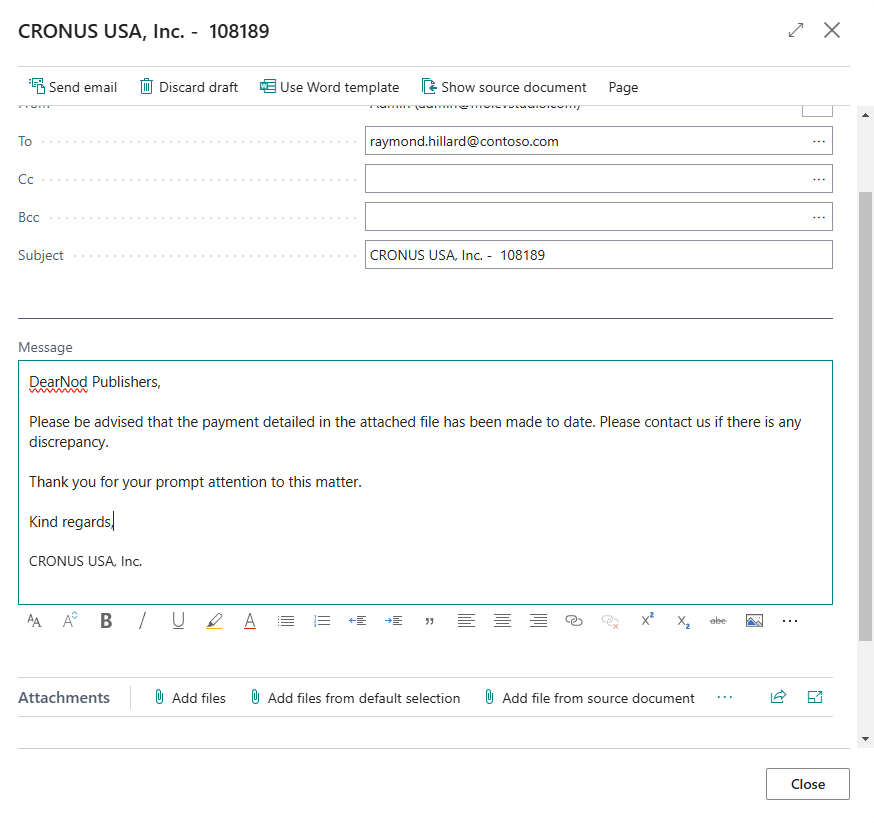Insert a numbered list into the message
Image resolution: width=874 pixels, height=823 pixels.
click(x=322, y=620)
